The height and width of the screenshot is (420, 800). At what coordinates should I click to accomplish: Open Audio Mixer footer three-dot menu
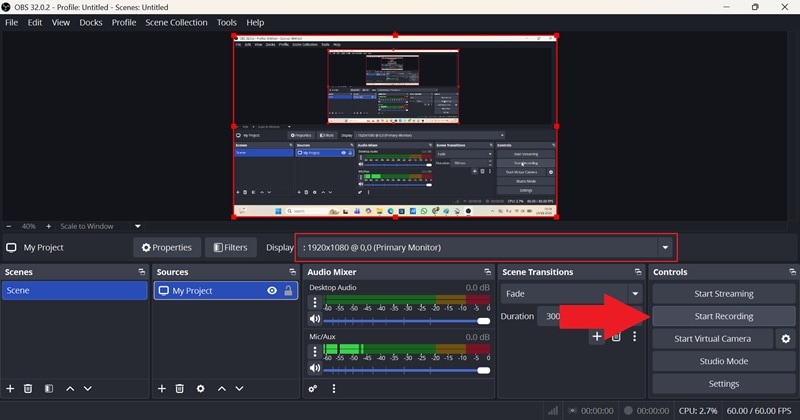pos(334,389)
